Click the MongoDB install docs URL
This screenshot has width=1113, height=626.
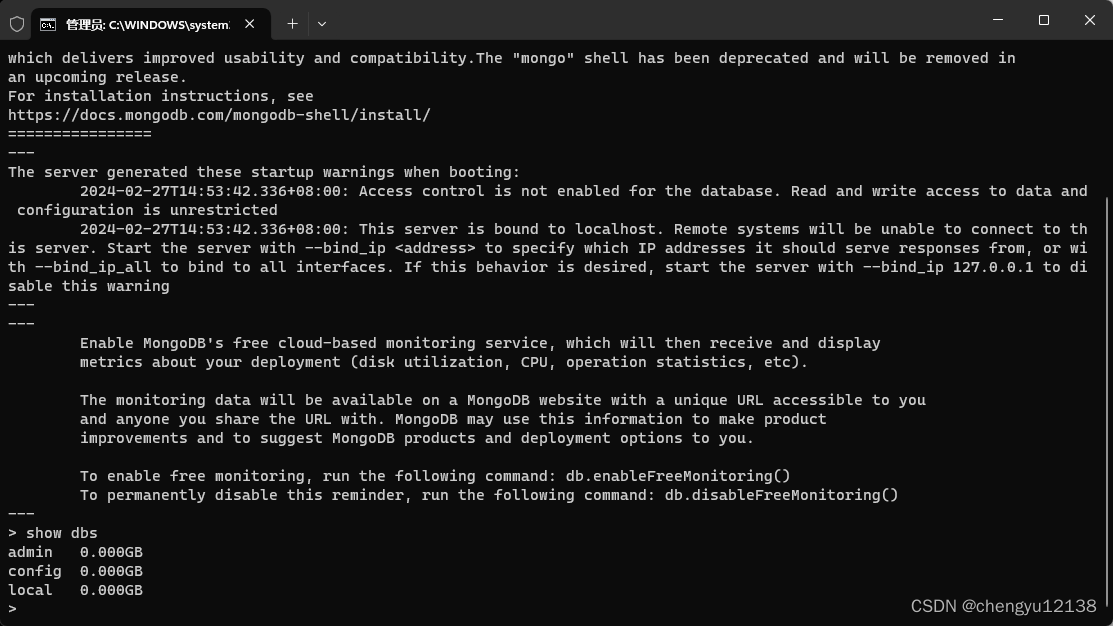pyautogui.click(x=219, y=114)
